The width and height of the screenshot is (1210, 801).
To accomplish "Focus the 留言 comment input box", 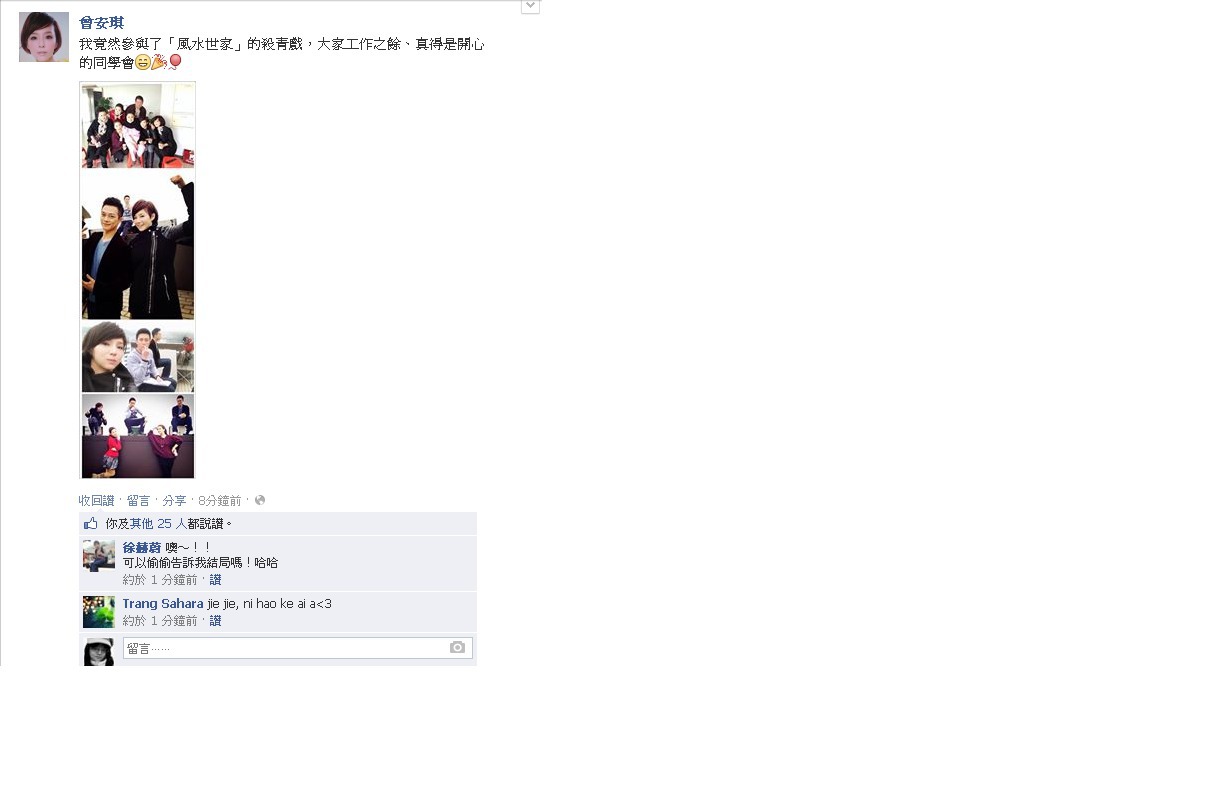I will 298,648.
